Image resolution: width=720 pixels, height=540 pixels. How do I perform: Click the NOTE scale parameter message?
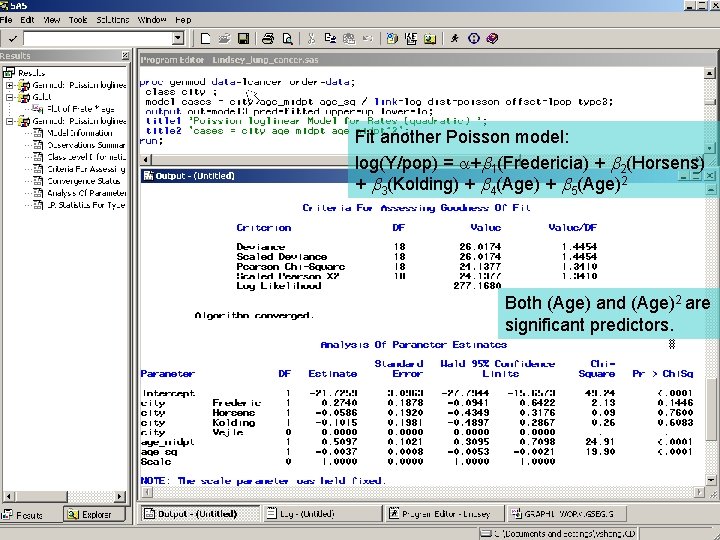coord(263,480)
